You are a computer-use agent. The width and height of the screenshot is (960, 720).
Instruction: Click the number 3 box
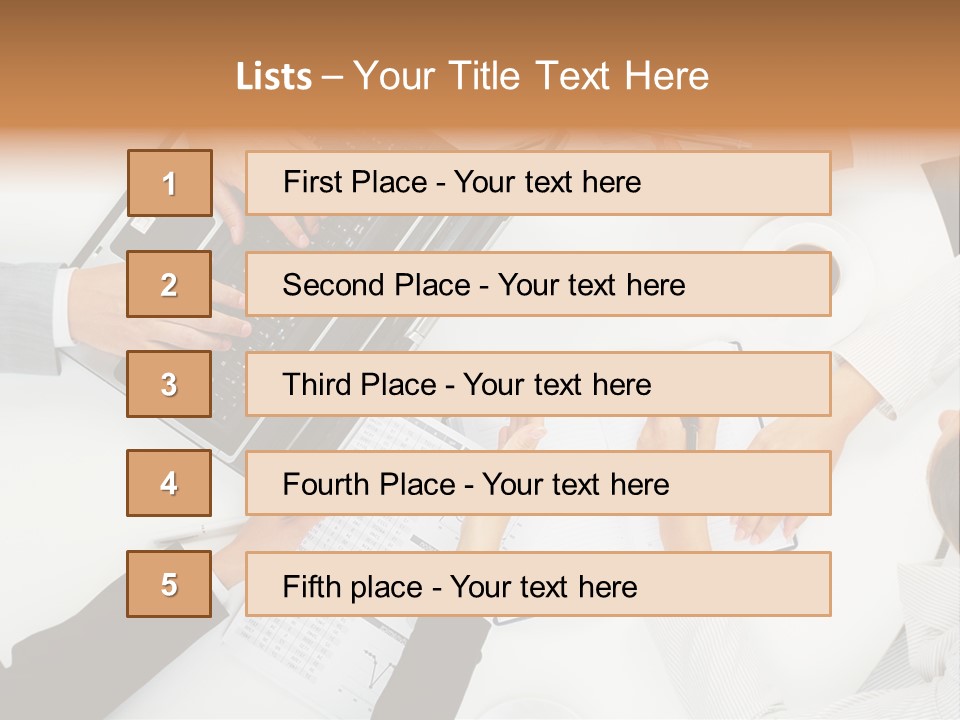tap(169, 384)
